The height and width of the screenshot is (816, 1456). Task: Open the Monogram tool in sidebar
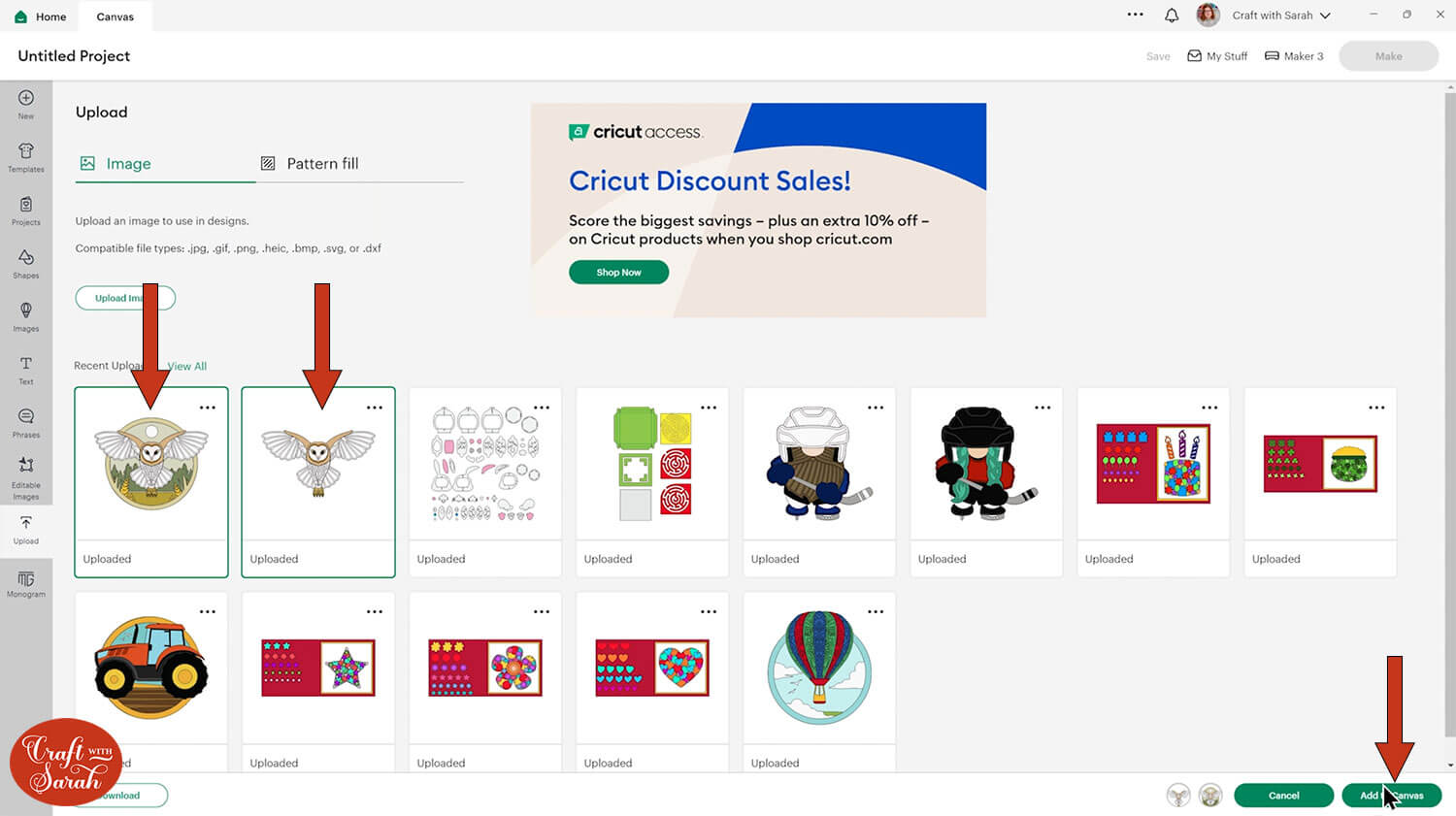[26, 583]
